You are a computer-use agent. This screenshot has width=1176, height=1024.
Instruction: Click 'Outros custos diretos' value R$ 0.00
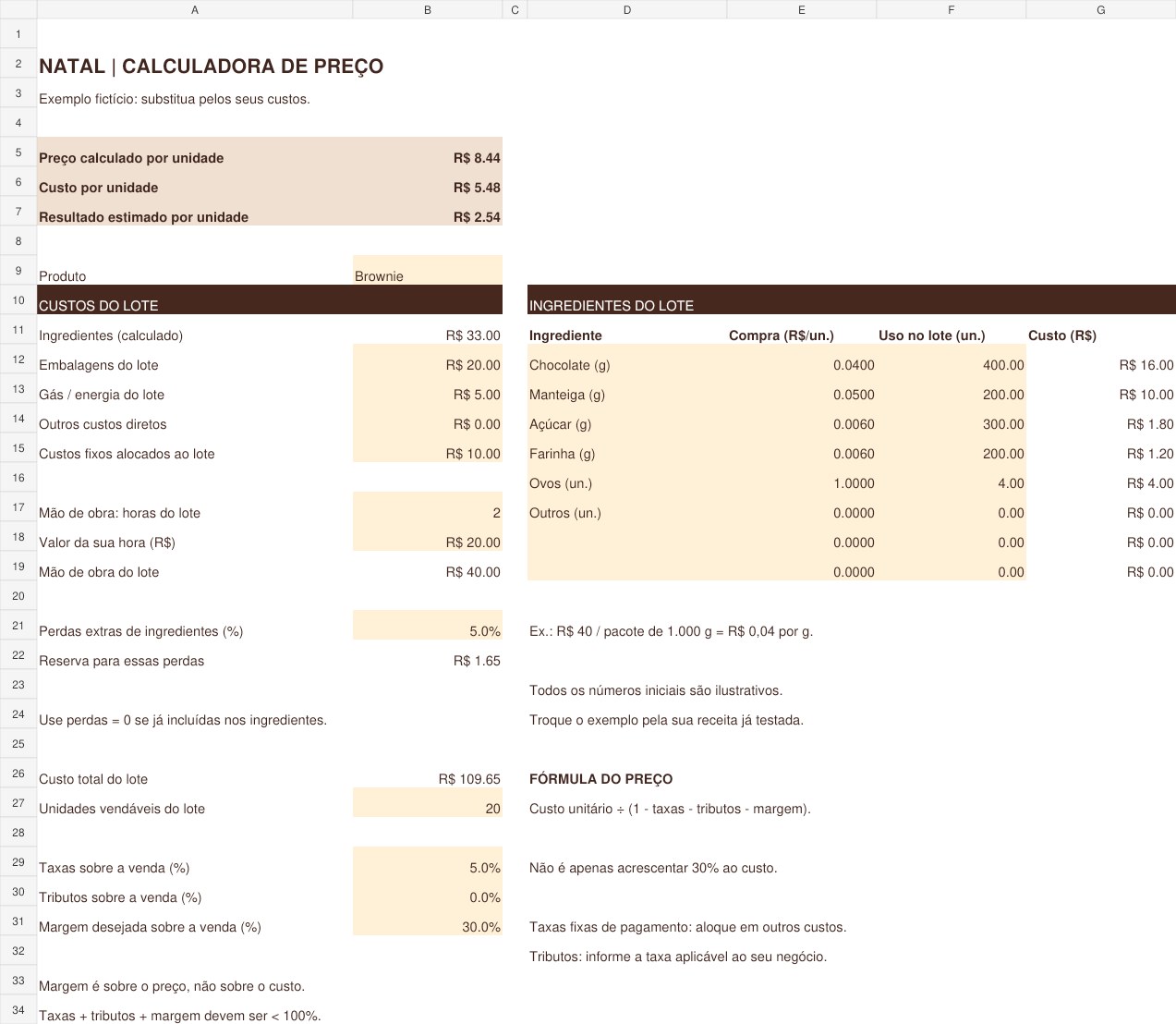click(x=428, y=418)
